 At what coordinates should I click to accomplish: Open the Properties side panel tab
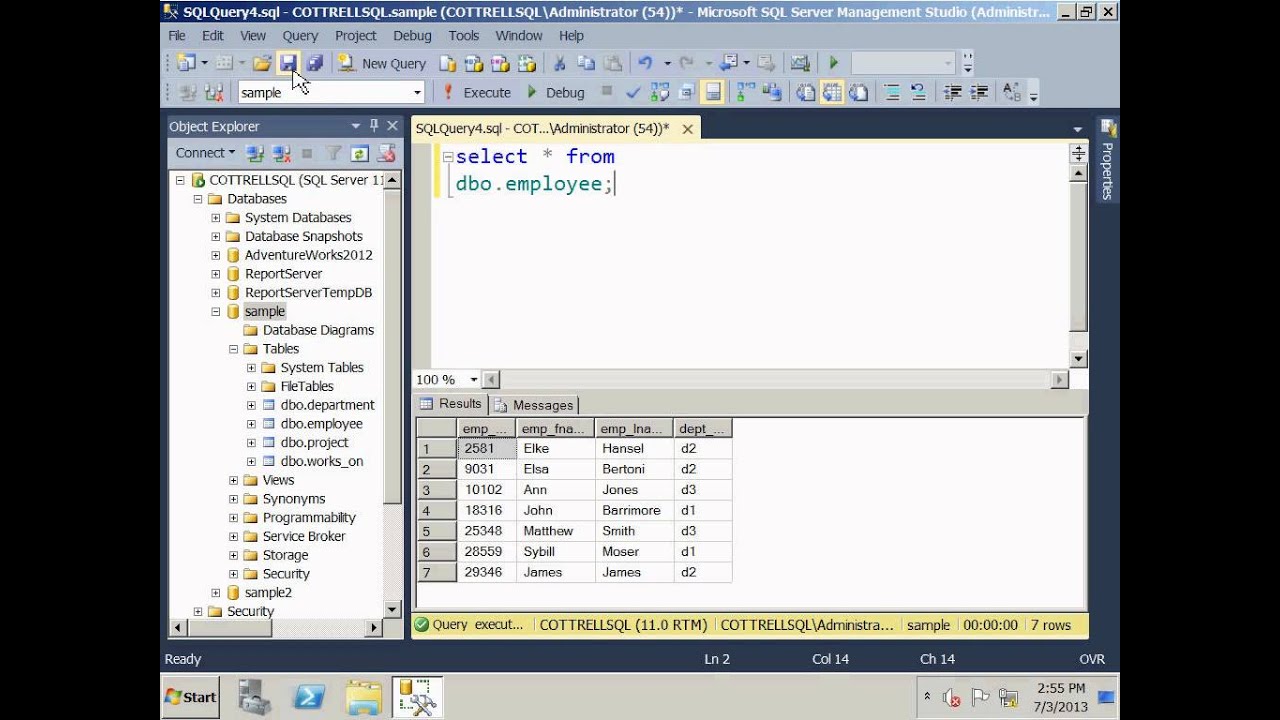(x=1107, y=160)
